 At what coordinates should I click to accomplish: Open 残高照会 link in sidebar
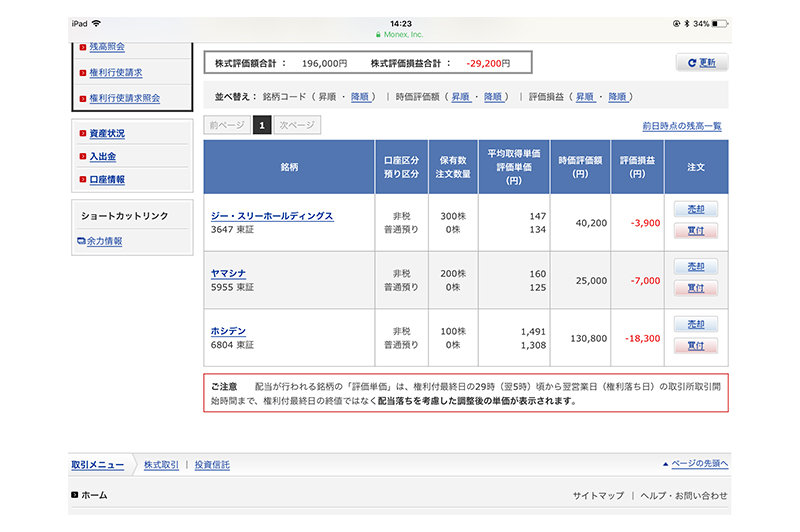(x=107, y=46)
